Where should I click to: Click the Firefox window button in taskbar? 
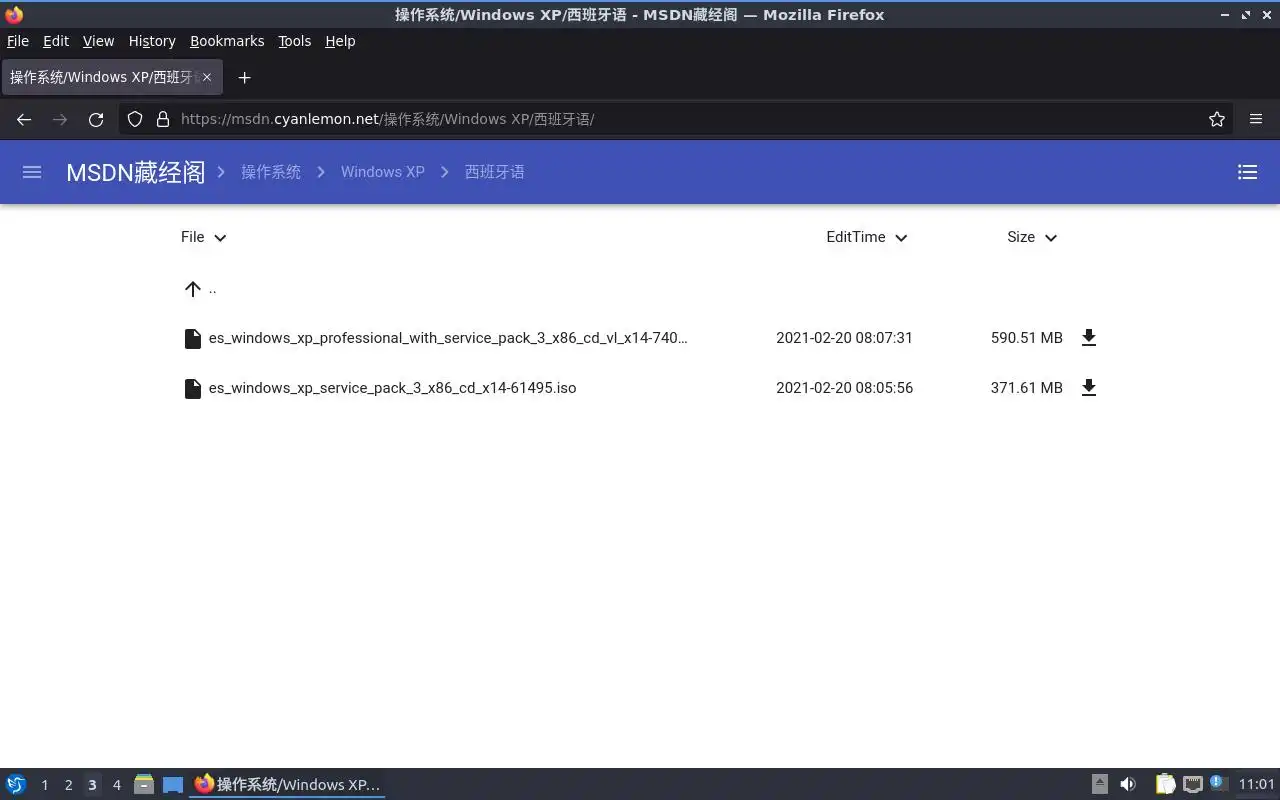(x=288, y=785)
